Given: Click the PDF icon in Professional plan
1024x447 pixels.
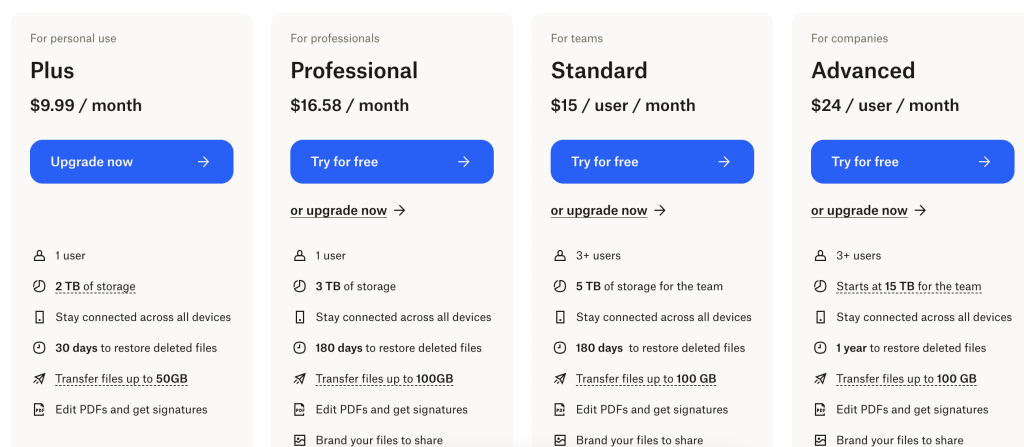Looking at the screenshot, I should point(300,410).
